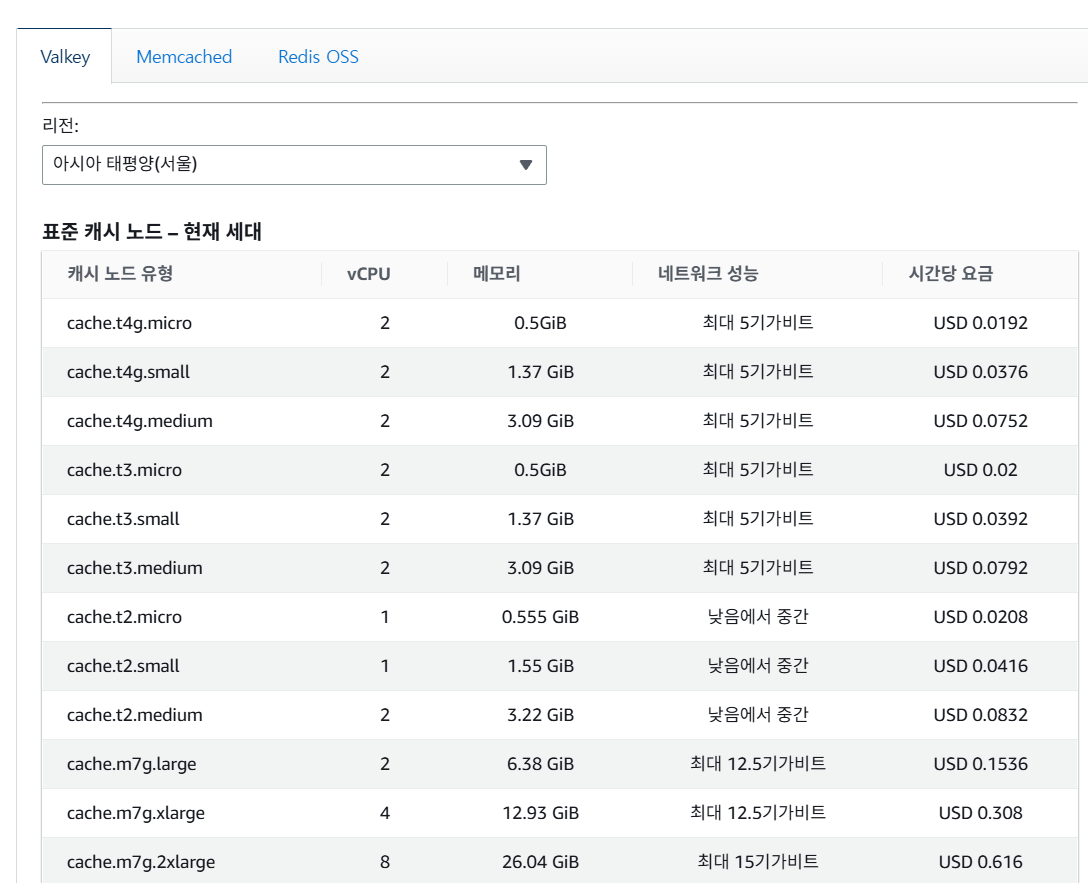Click 최대 15기가비트 network performance cell
The width and height of the screenshot is (1088, 883).
pos(758,862)
